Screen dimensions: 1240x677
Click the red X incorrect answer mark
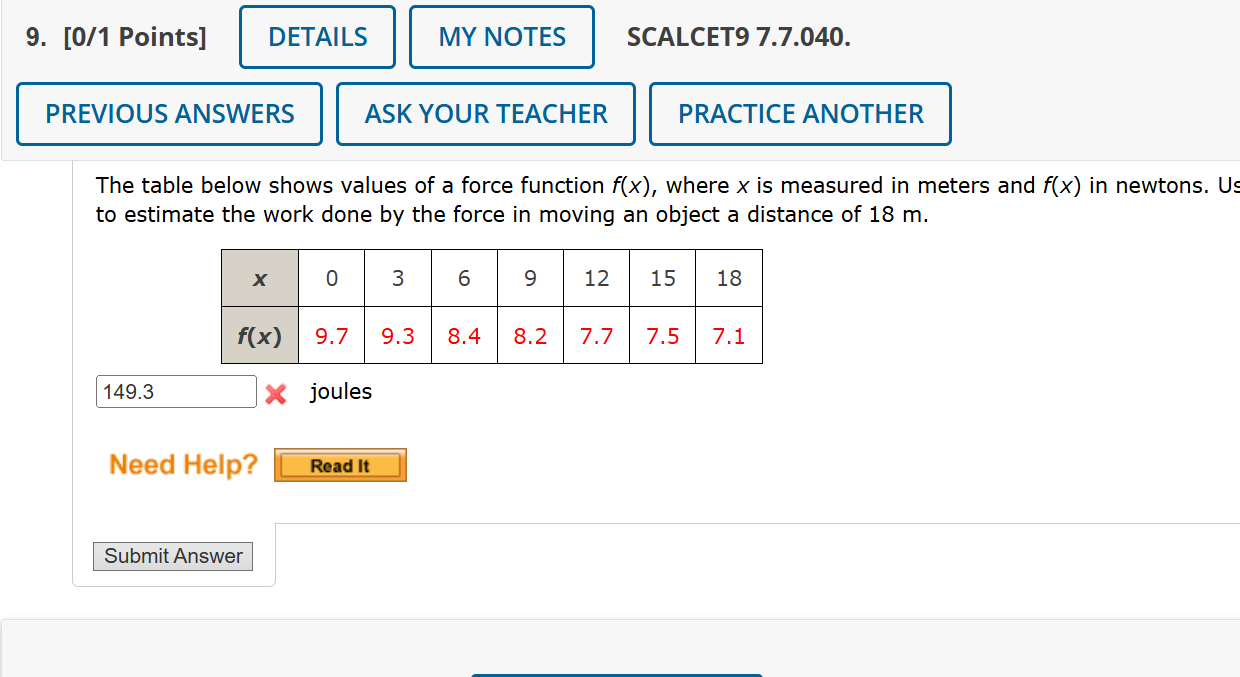(x=275, y=394)
